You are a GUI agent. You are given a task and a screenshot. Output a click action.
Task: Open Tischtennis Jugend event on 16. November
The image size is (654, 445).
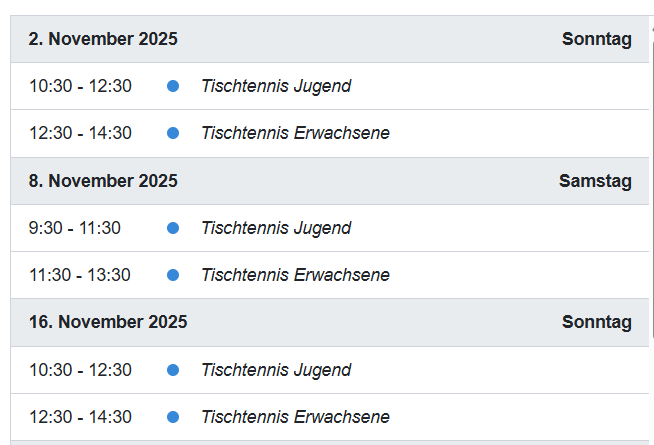coord(276,370)
